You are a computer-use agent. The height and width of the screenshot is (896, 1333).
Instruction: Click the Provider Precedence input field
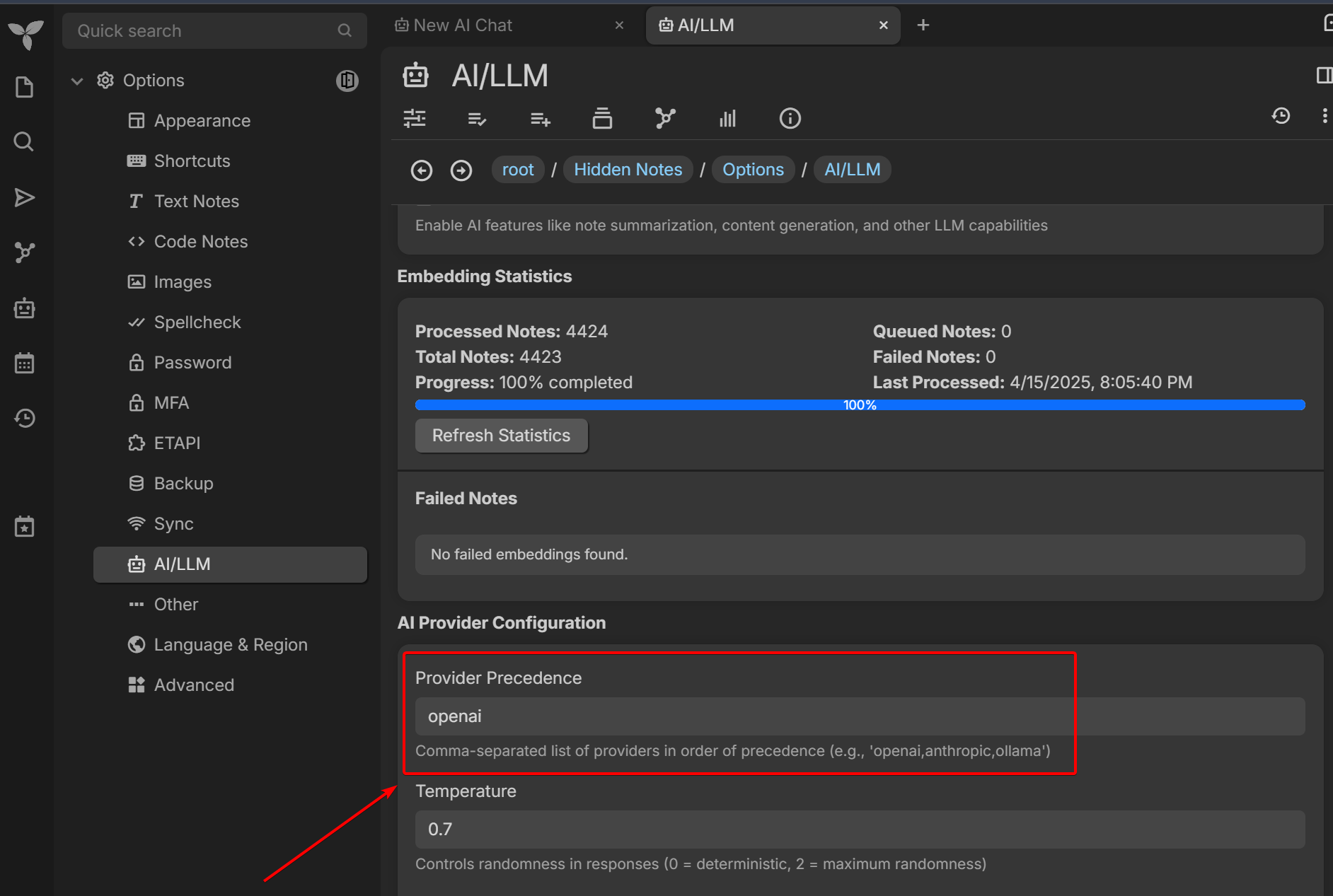(x=859, y=716)
